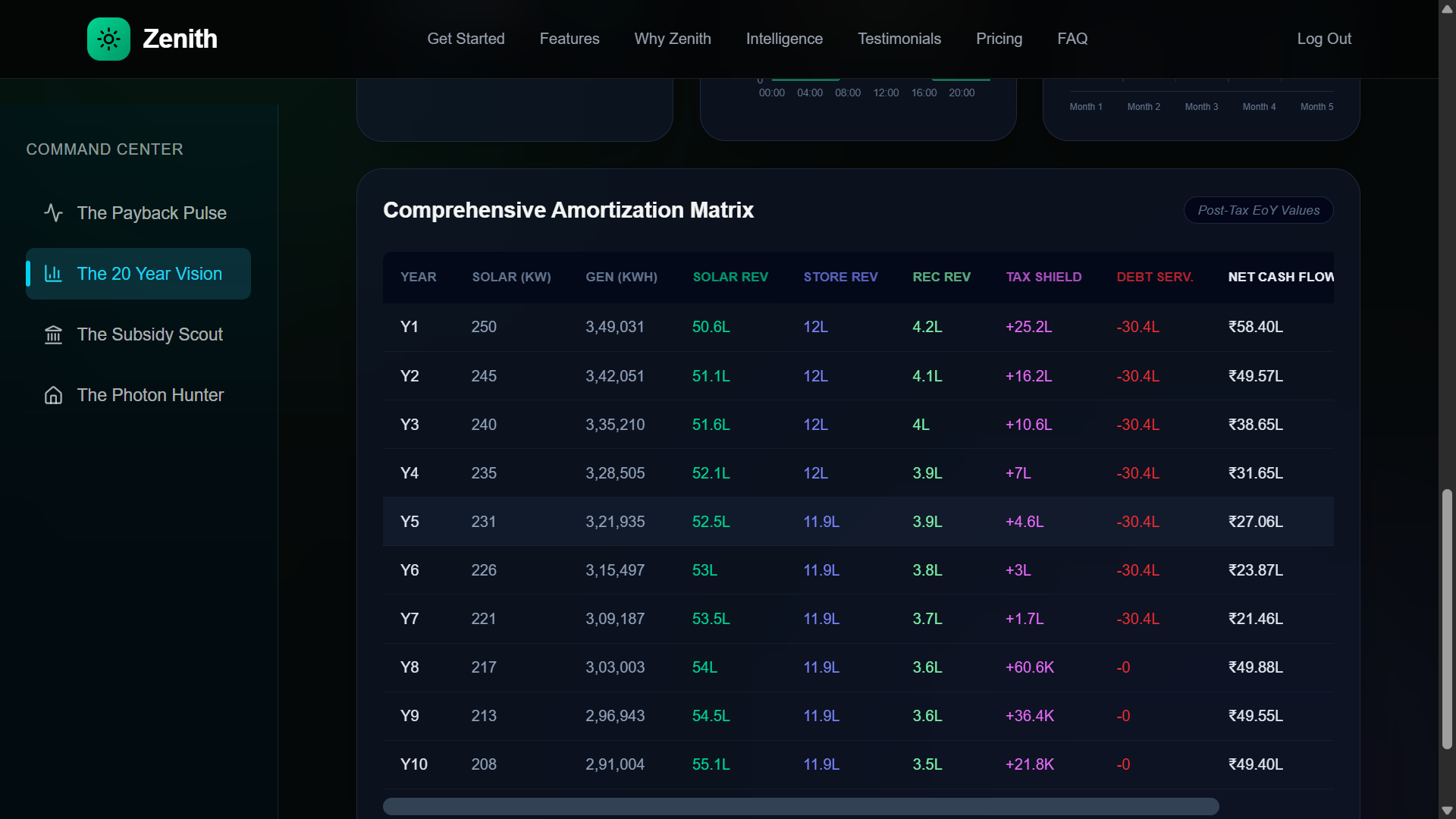Go to the Get Started nav link

466,39
